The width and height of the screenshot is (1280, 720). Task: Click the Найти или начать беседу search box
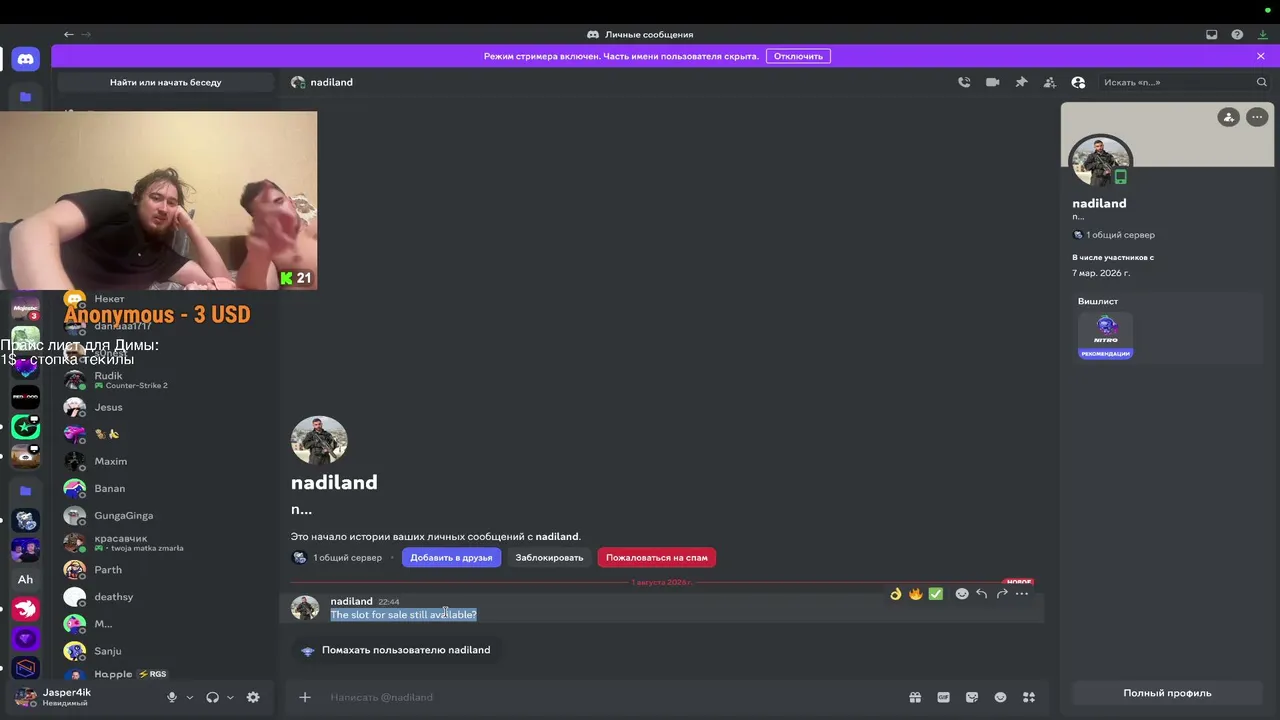coord(166,82)
